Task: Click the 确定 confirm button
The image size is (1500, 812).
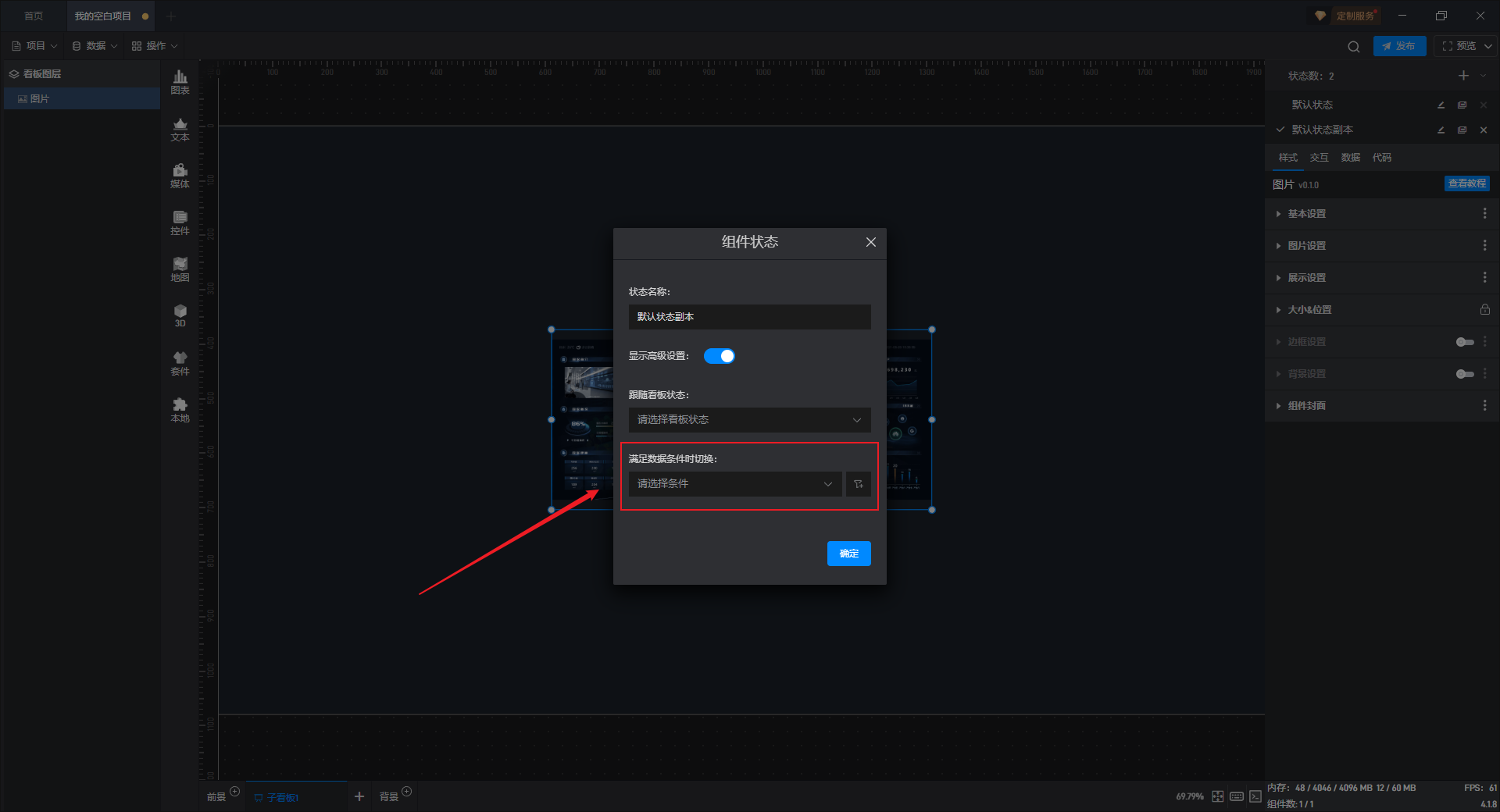Action: coord(848,554)
